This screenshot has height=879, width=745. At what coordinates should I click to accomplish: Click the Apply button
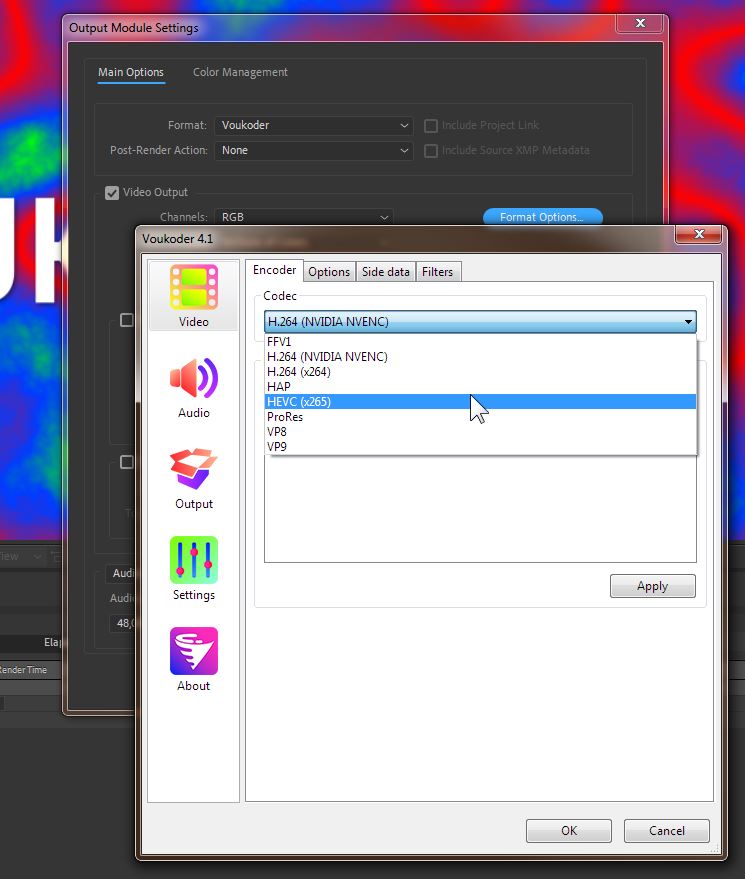point(653,586)
